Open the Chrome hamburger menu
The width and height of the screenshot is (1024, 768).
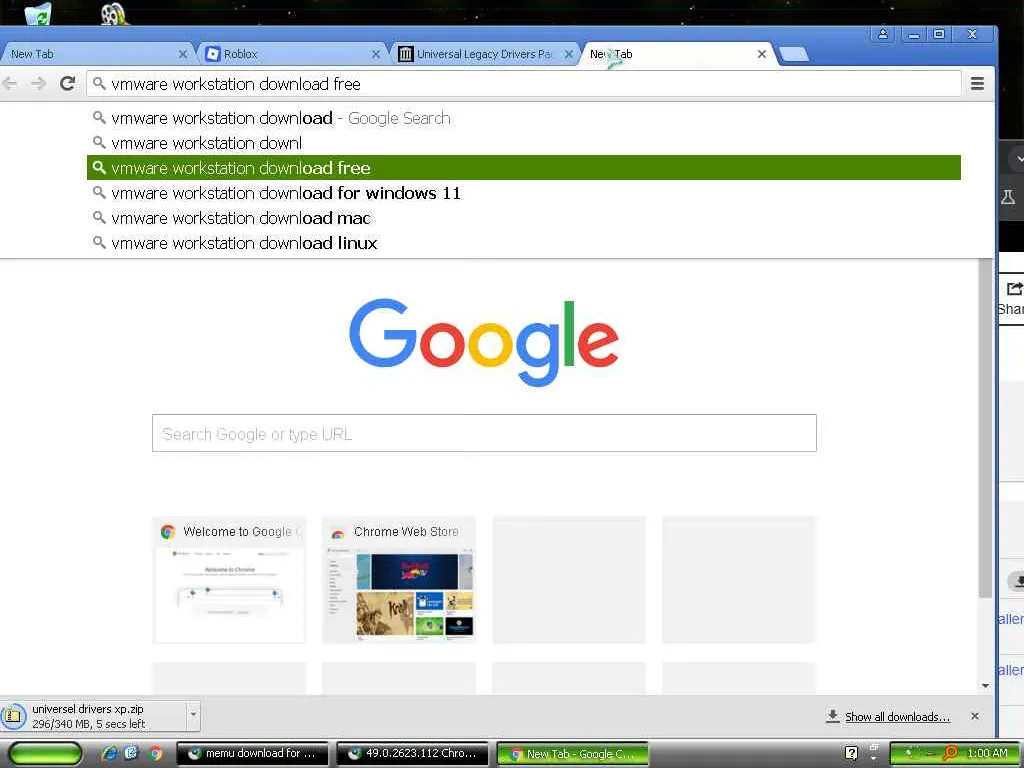click(977, 84)
